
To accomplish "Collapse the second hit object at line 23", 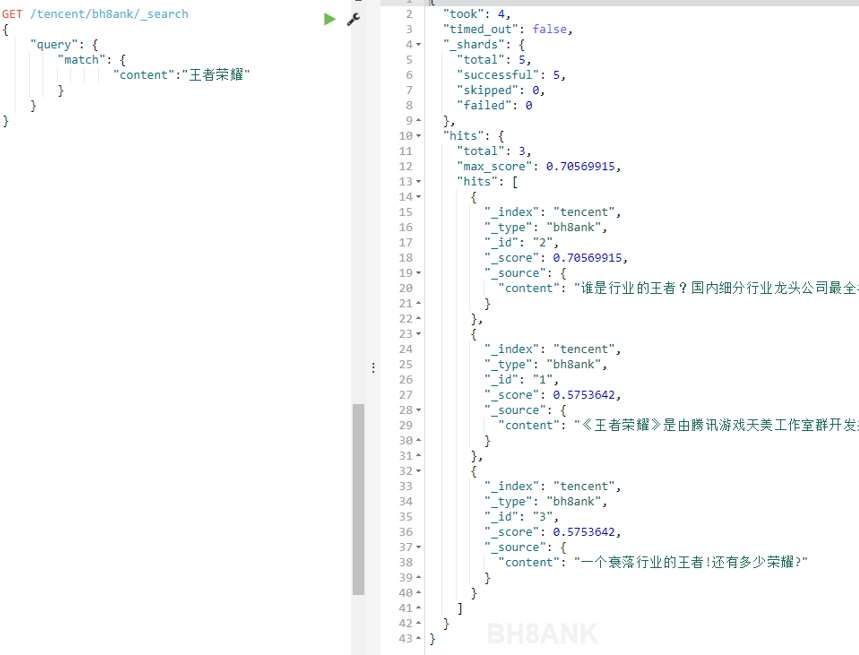I will tap(419, 334).
